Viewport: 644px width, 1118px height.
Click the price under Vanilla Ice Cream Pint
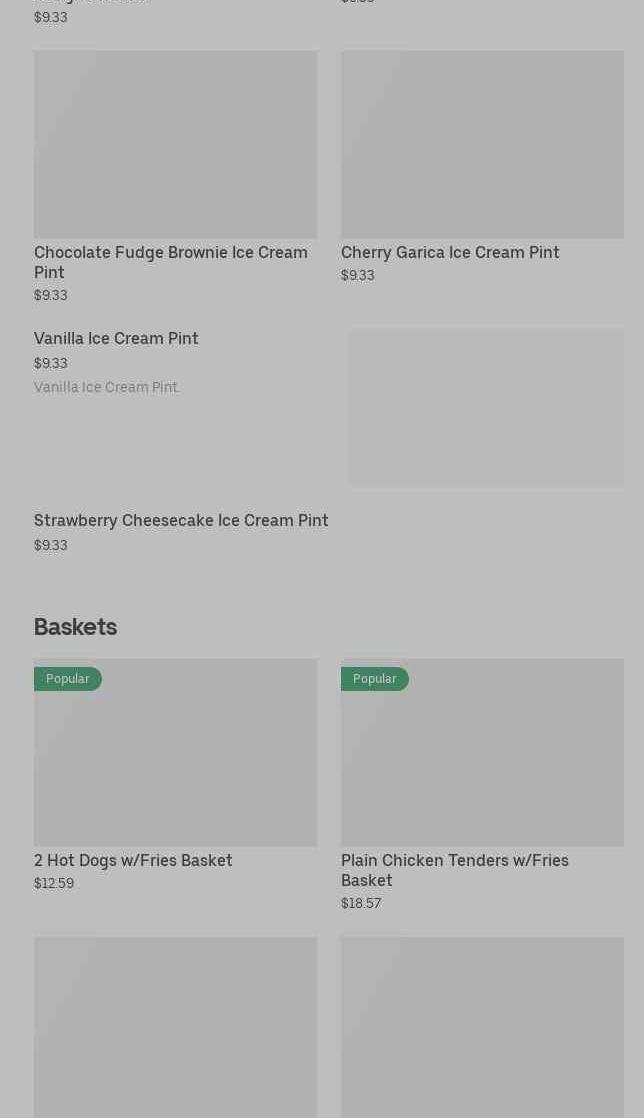pyautogui.click(x=51, y=363)
